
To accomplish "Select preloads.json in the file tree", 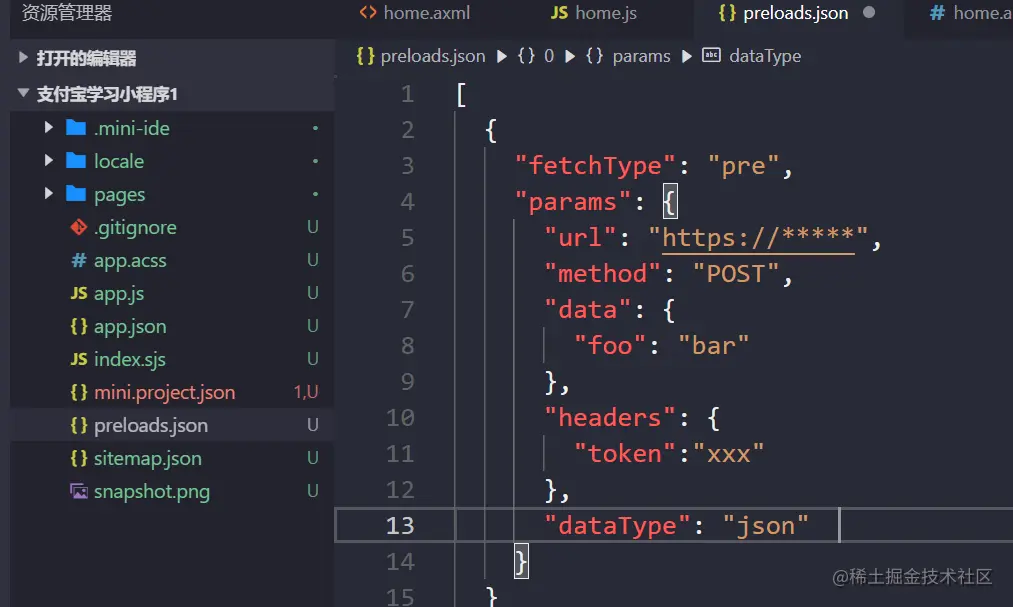I will 151,425.
